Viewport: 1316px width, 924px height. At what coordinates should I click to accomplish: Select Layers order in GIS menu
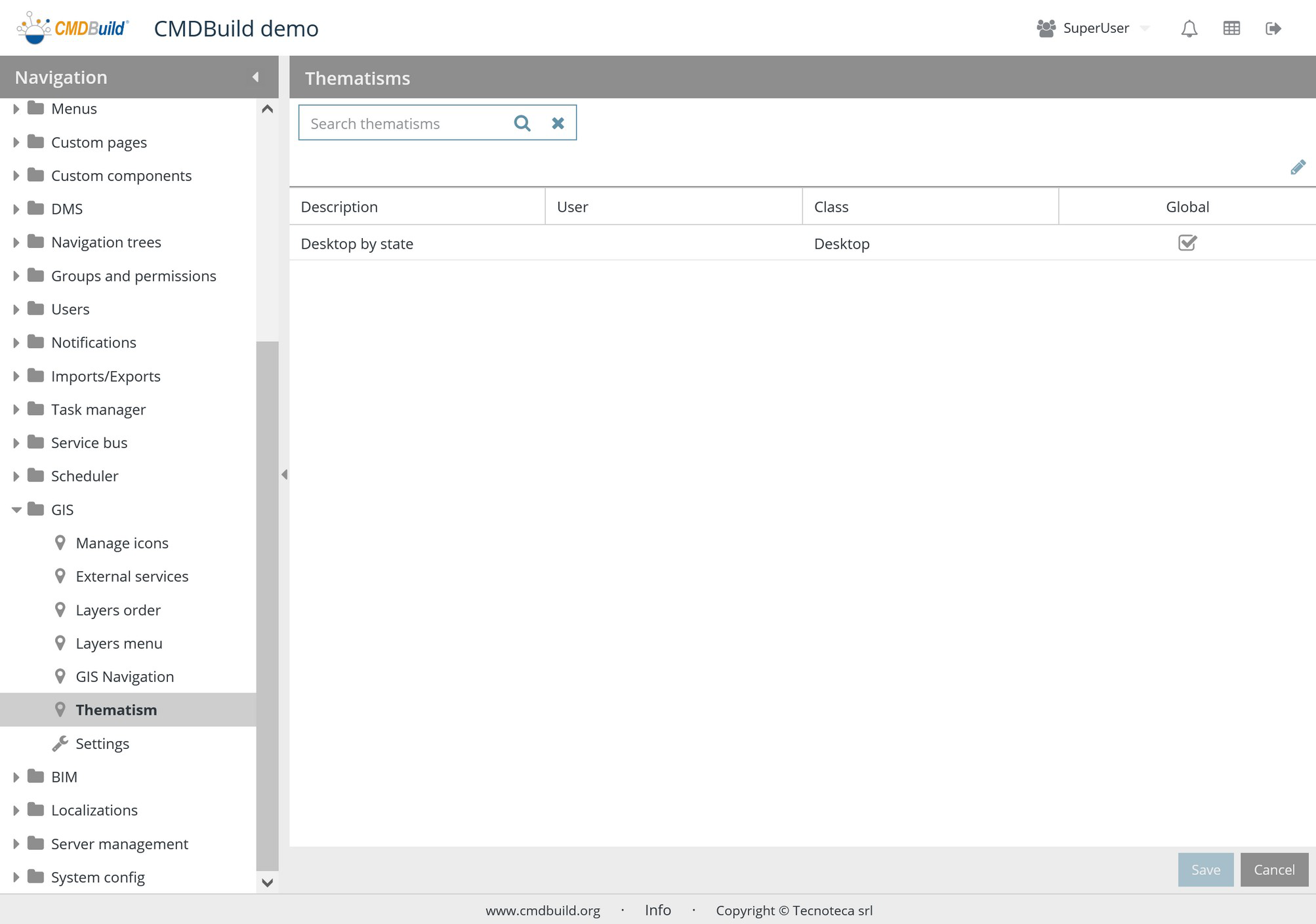coord(118,610)
